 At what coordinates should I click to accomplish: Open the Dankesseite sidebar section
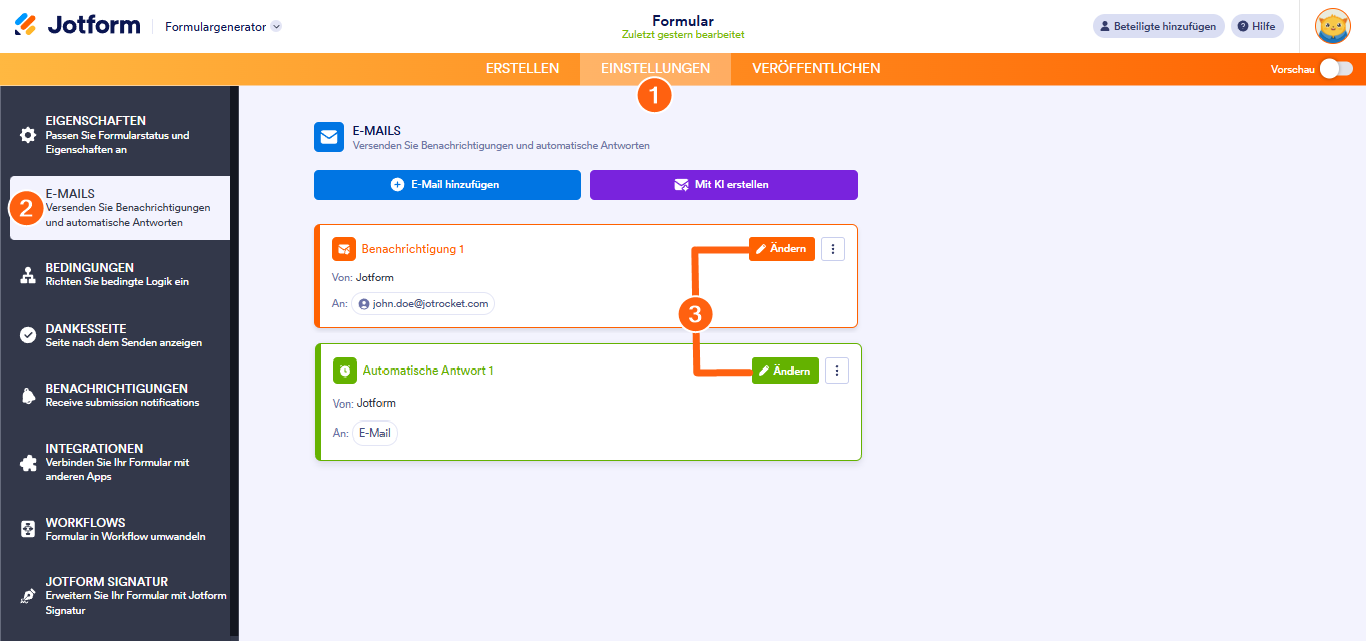click(x=118, y=335)
